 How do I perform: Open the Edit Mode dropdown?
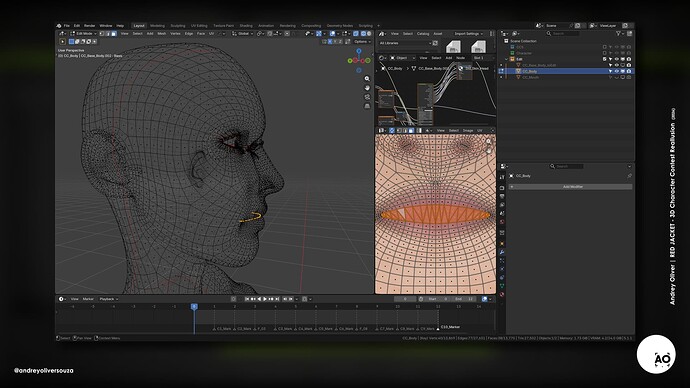(x=84, y=33)
